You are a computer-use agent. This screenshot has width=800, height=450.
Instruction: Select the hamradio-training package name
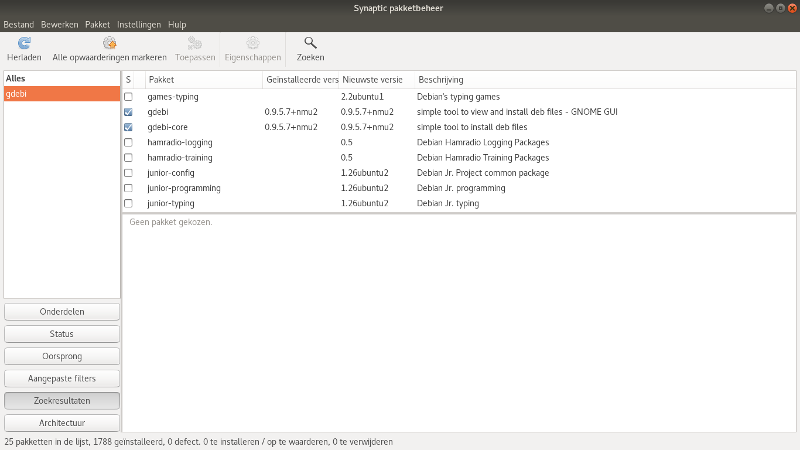[x=180, y=158]
